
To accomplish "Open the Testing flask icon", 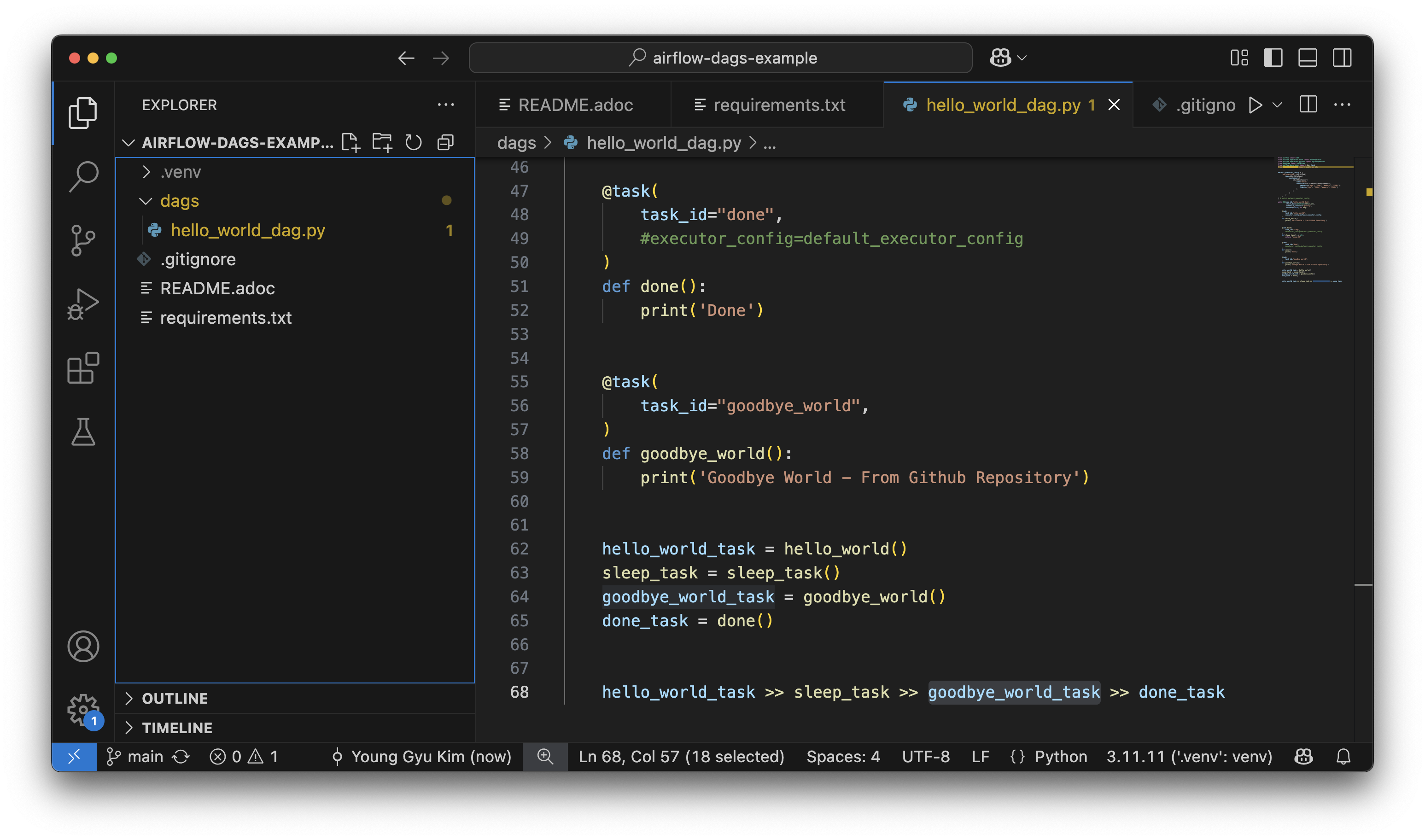I will pos(83,432).
